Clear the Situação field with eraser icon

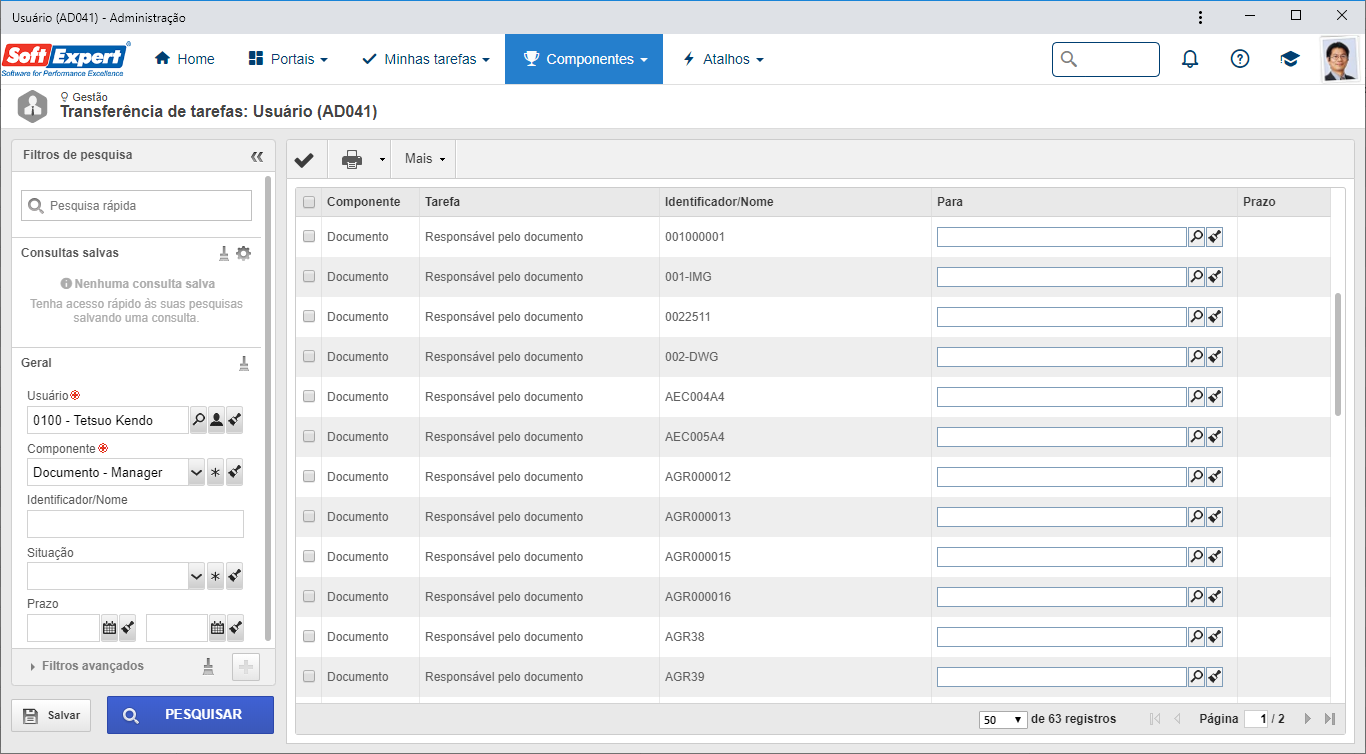(x=234, y=576)
